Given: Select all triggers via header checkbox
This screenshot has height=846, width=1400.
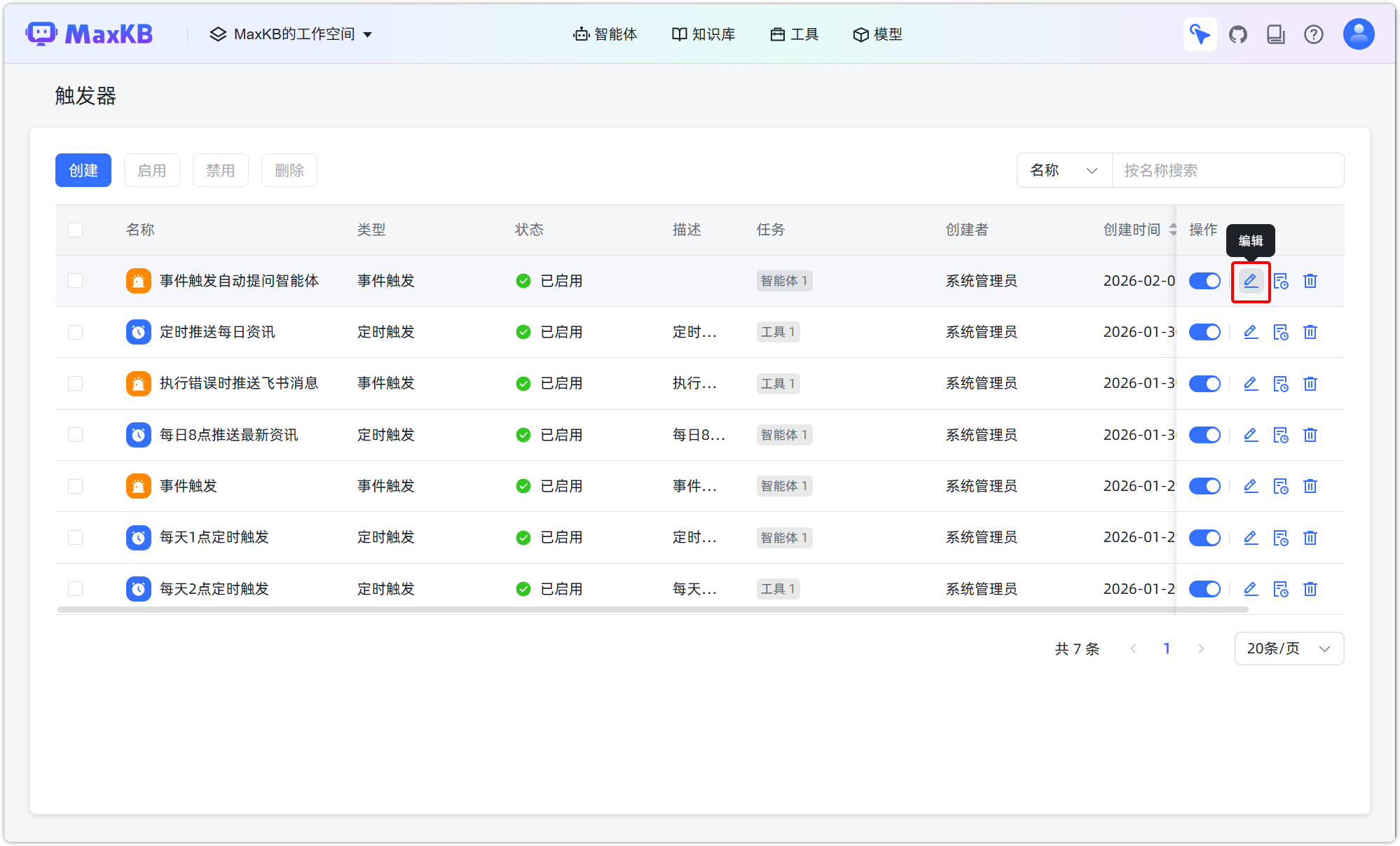Looking at the screenshot, I should coord(75,230).
